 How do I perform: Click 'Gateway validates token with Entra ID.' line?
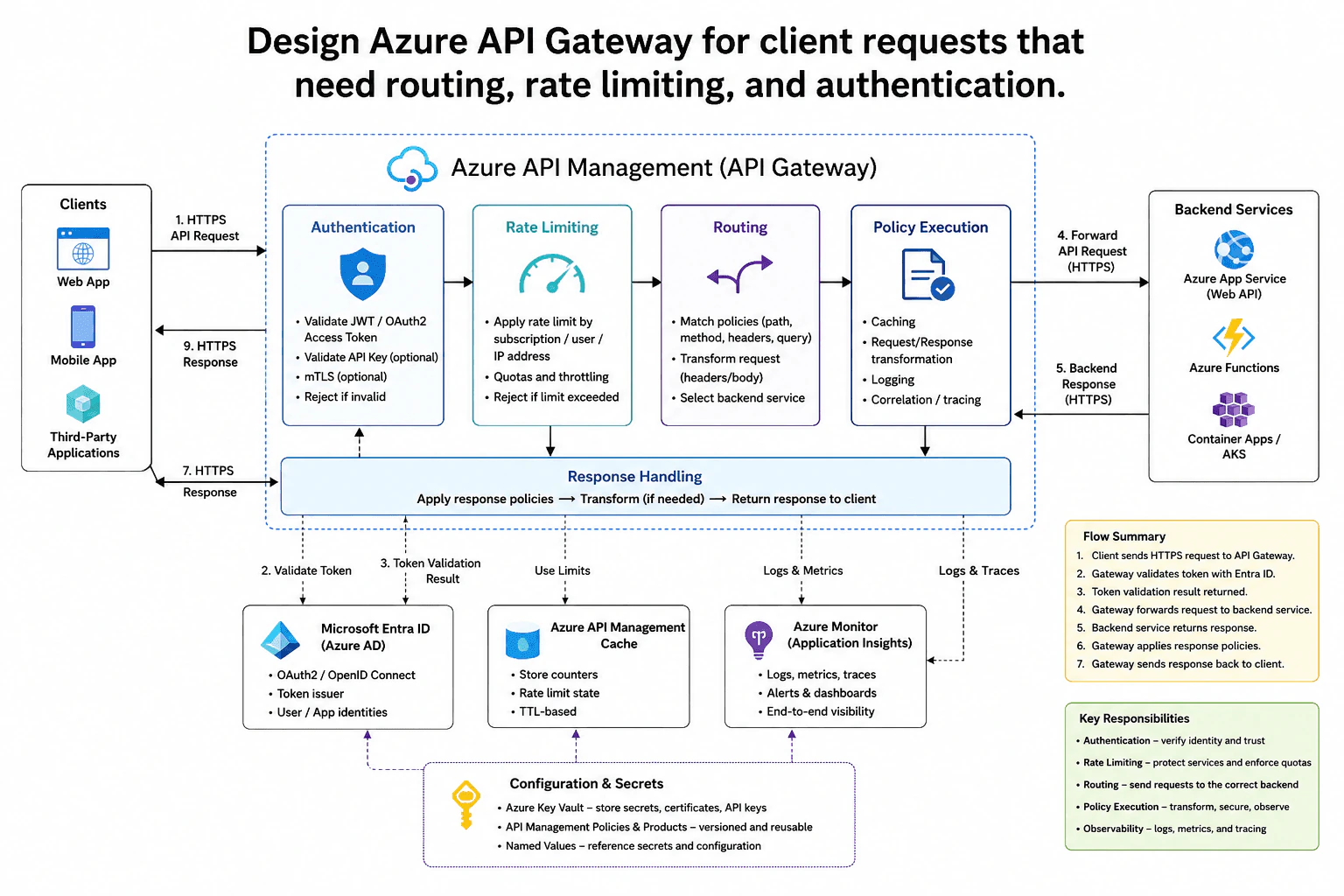tap(1176, 574)
